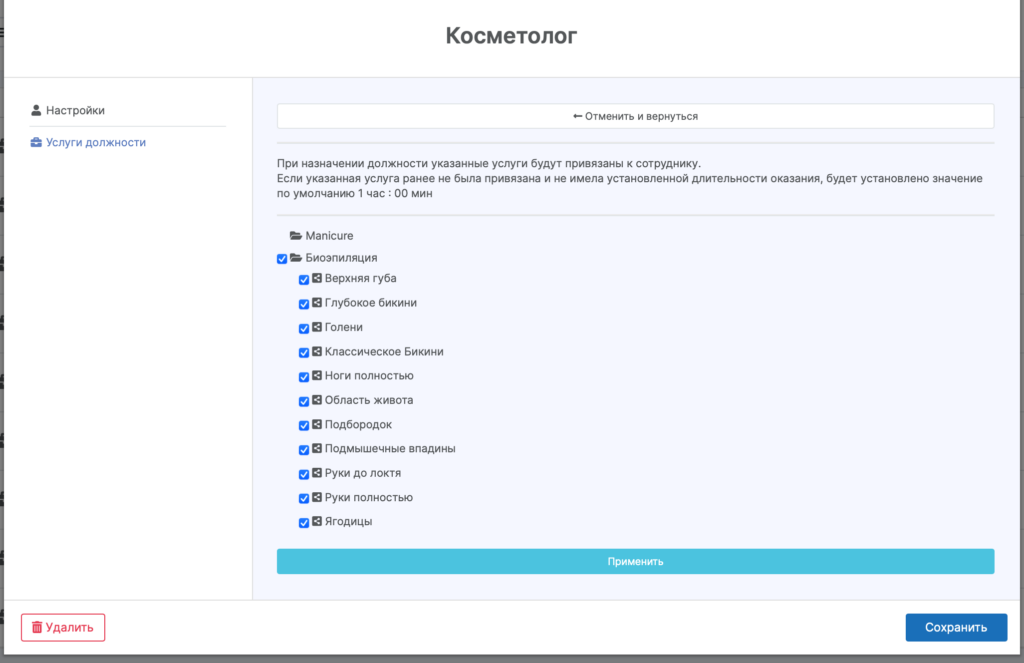Open the Настройки tab

point(75,111)
